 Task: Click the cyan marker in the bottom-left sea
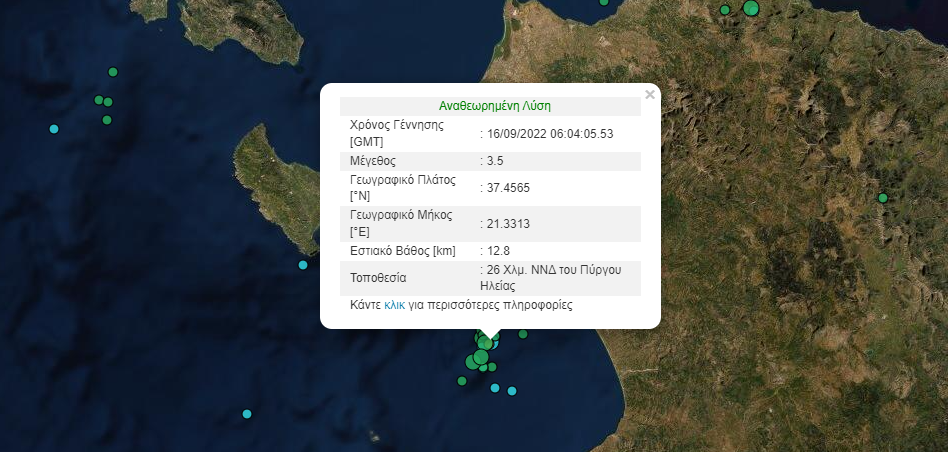click(x=247, y=414)
